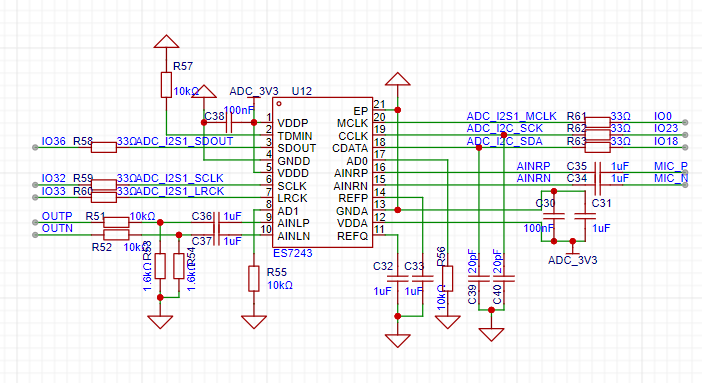The width and height of the screenshot is (702, 383).
Task: Select the ADC_I2C_SDA net label
Action: click(505, 142)
